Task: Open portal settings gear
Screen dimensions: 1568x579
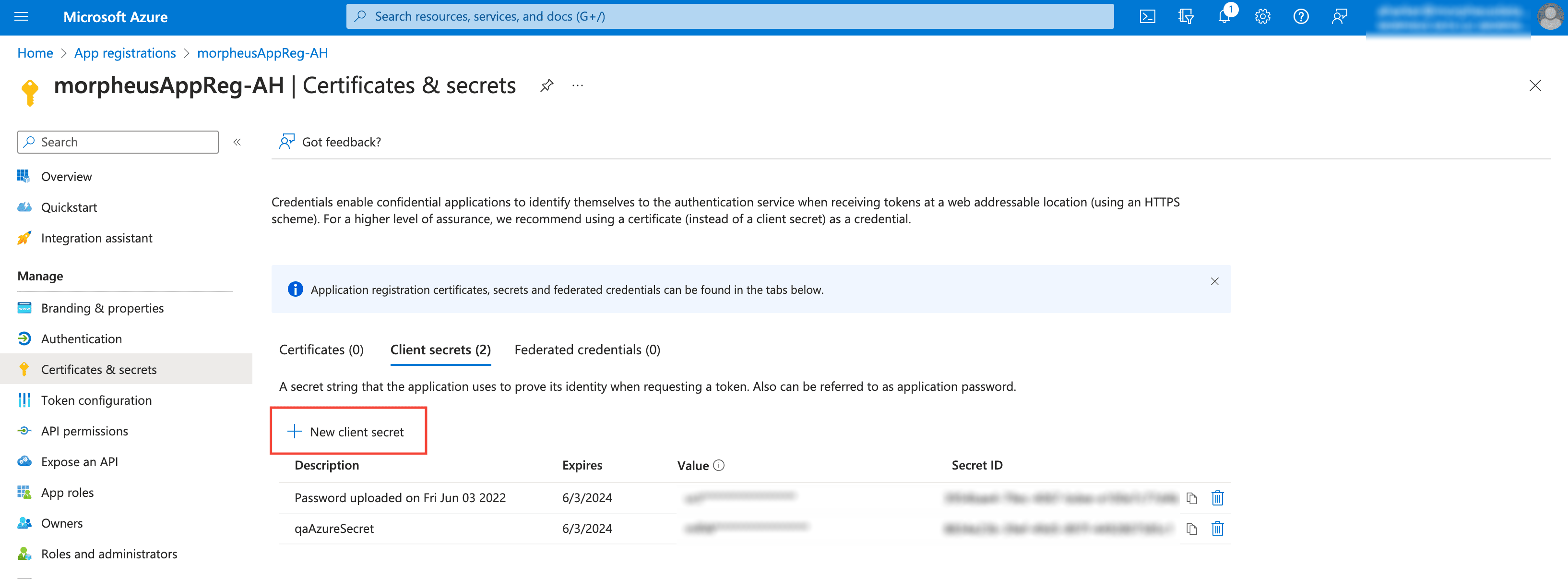Action: point(1262,16)
